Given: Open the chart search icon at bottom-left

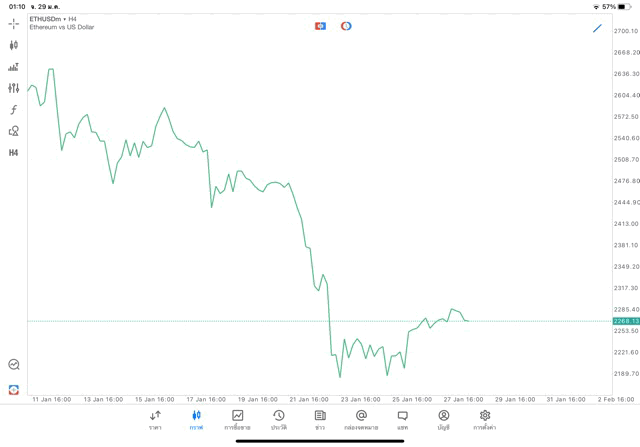Looking at the screenshot, I should (x=14, y=365).
